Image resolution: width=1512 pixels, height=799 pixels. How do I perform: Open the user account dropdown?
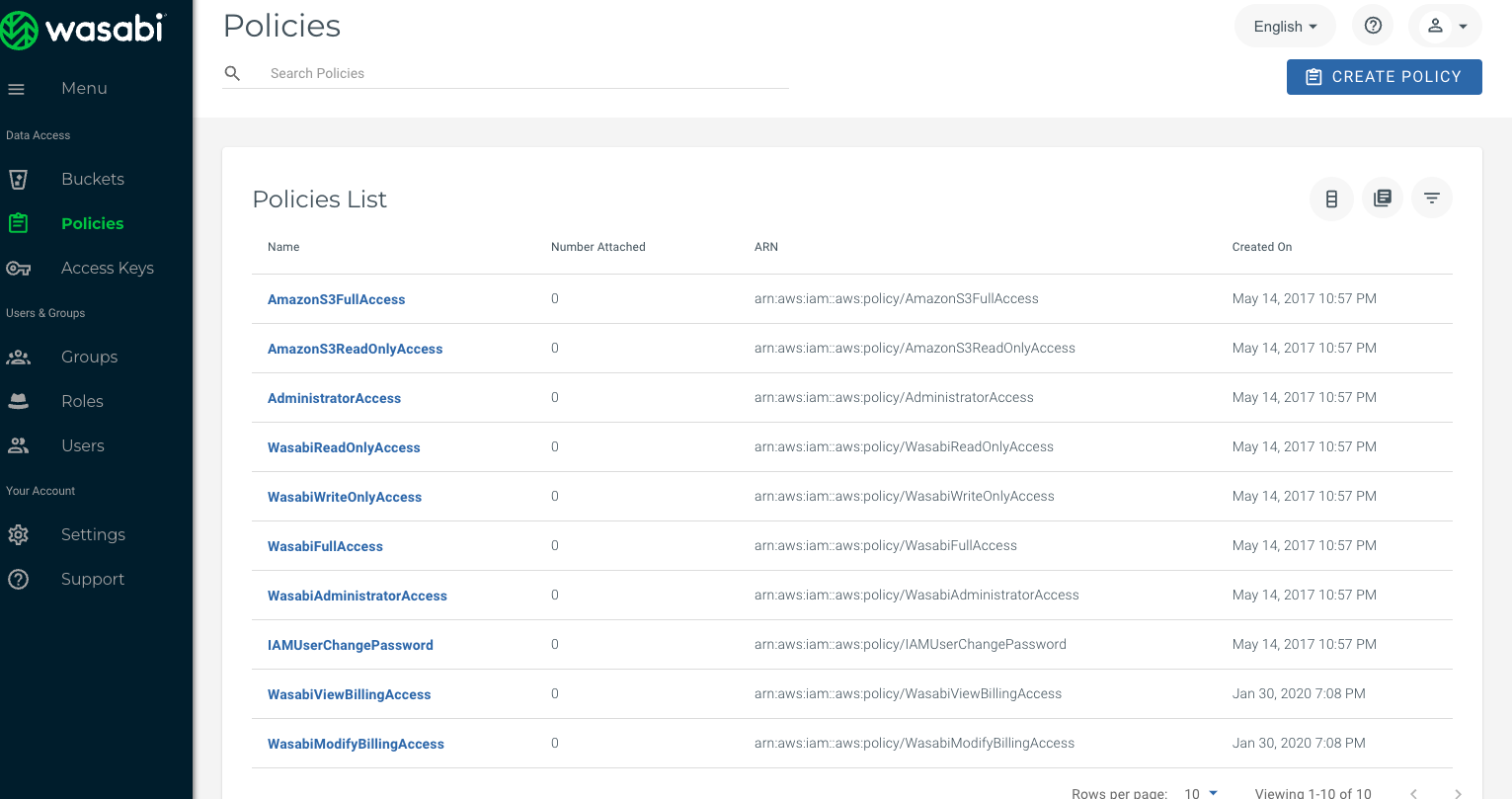tap(1446, 27)
